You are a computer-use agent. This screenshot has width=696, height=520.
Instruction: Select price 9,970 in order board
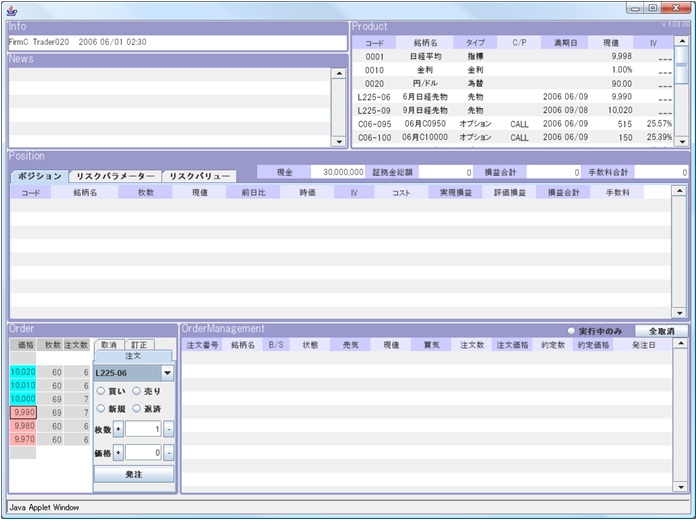pos(23,439)
